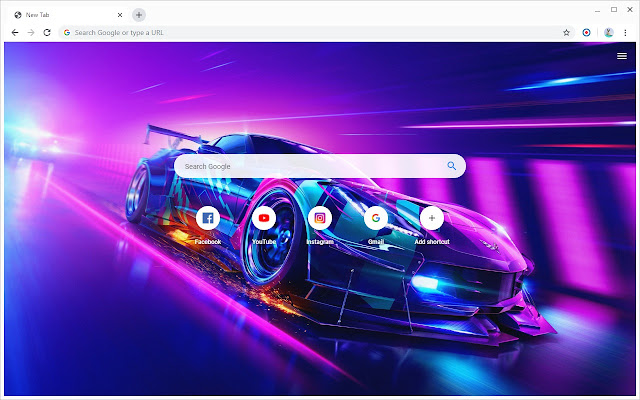Go back using the browser back arrow
The height and width of the screenshot is (400, 640).
15,32
